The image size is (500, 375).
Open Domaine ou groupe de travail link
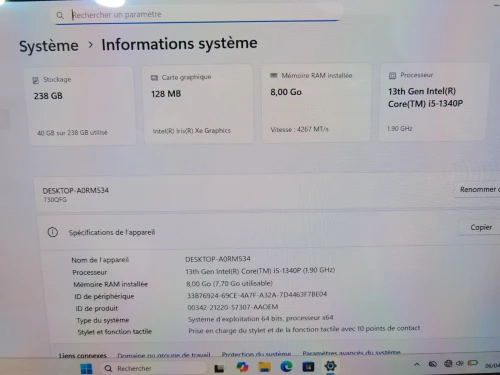[164, 355]
